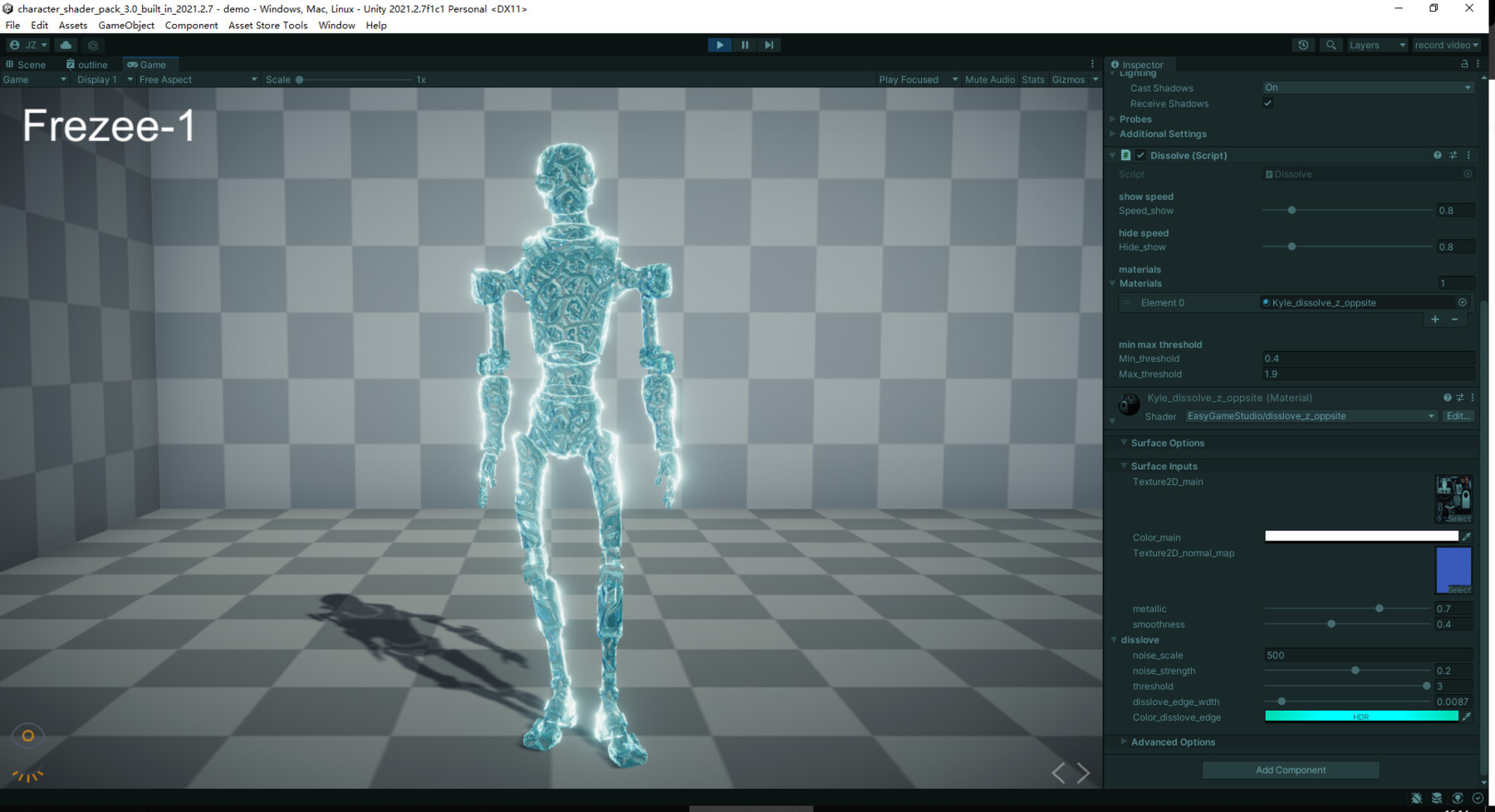This screenshot has width=1495, height=812.
Task: Uncheck Receive Shadows
Action: 1267,103
